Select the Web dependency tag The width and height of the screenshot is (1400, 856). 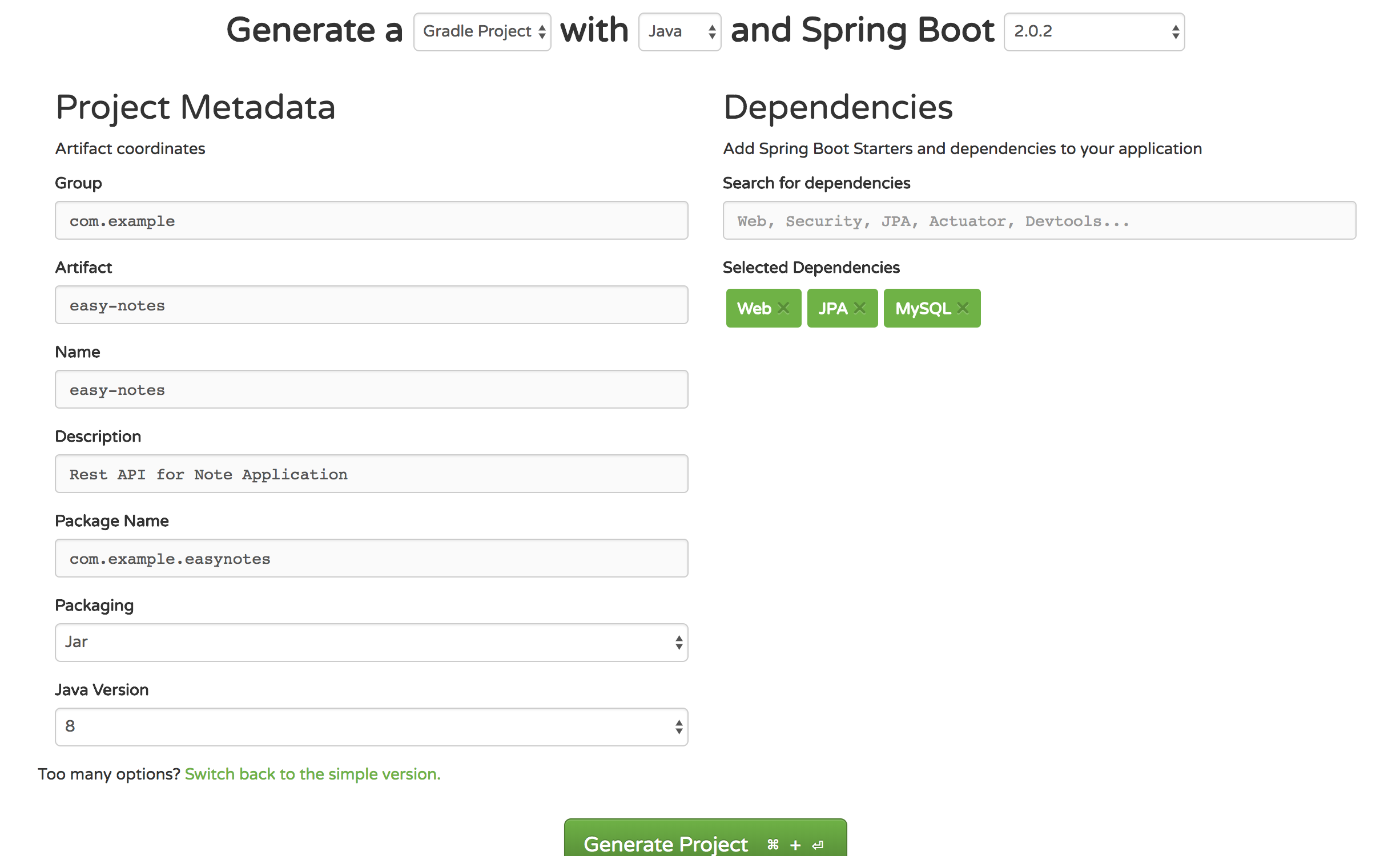754,308
